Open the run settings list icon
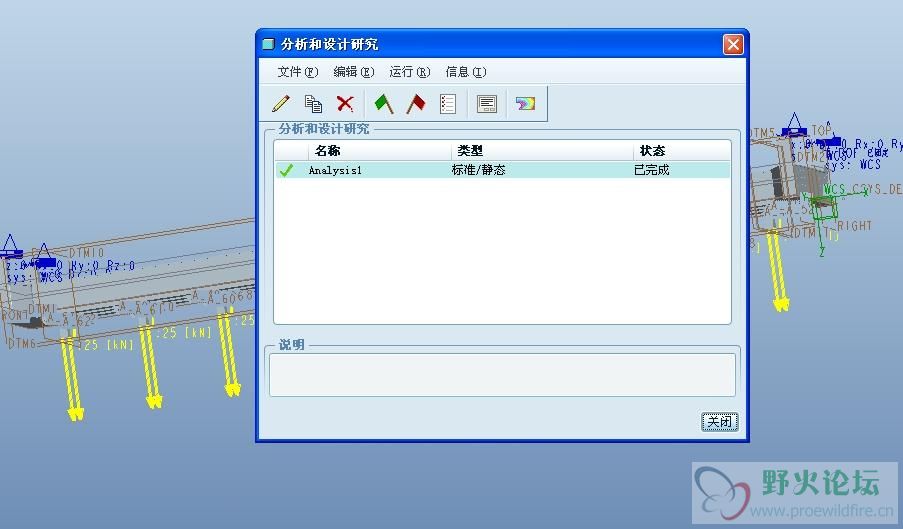This screenshot has height=529, width=903. tap(447, 104)
